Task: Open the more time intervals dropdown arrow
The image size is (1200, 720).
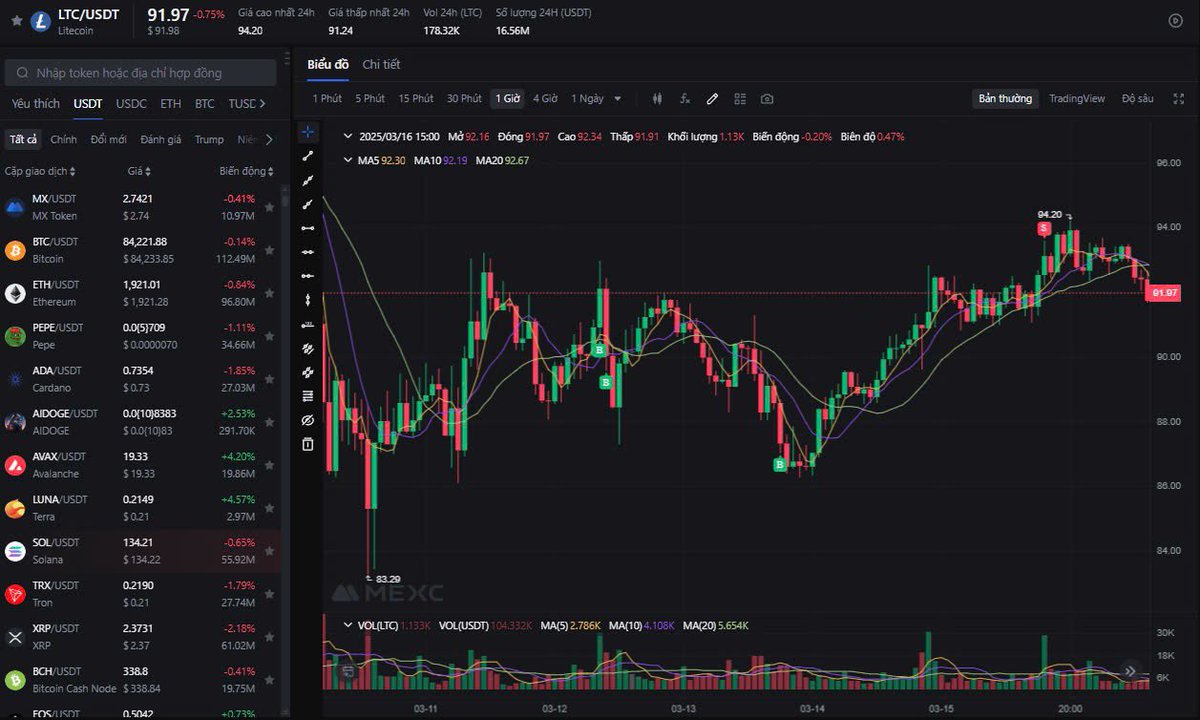Action: click(618, 99)
